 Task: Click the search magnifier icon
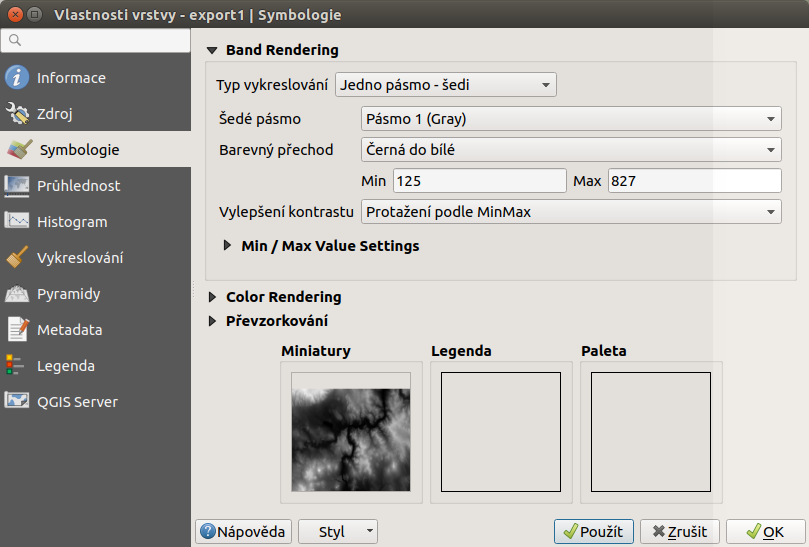coord(15,40)
